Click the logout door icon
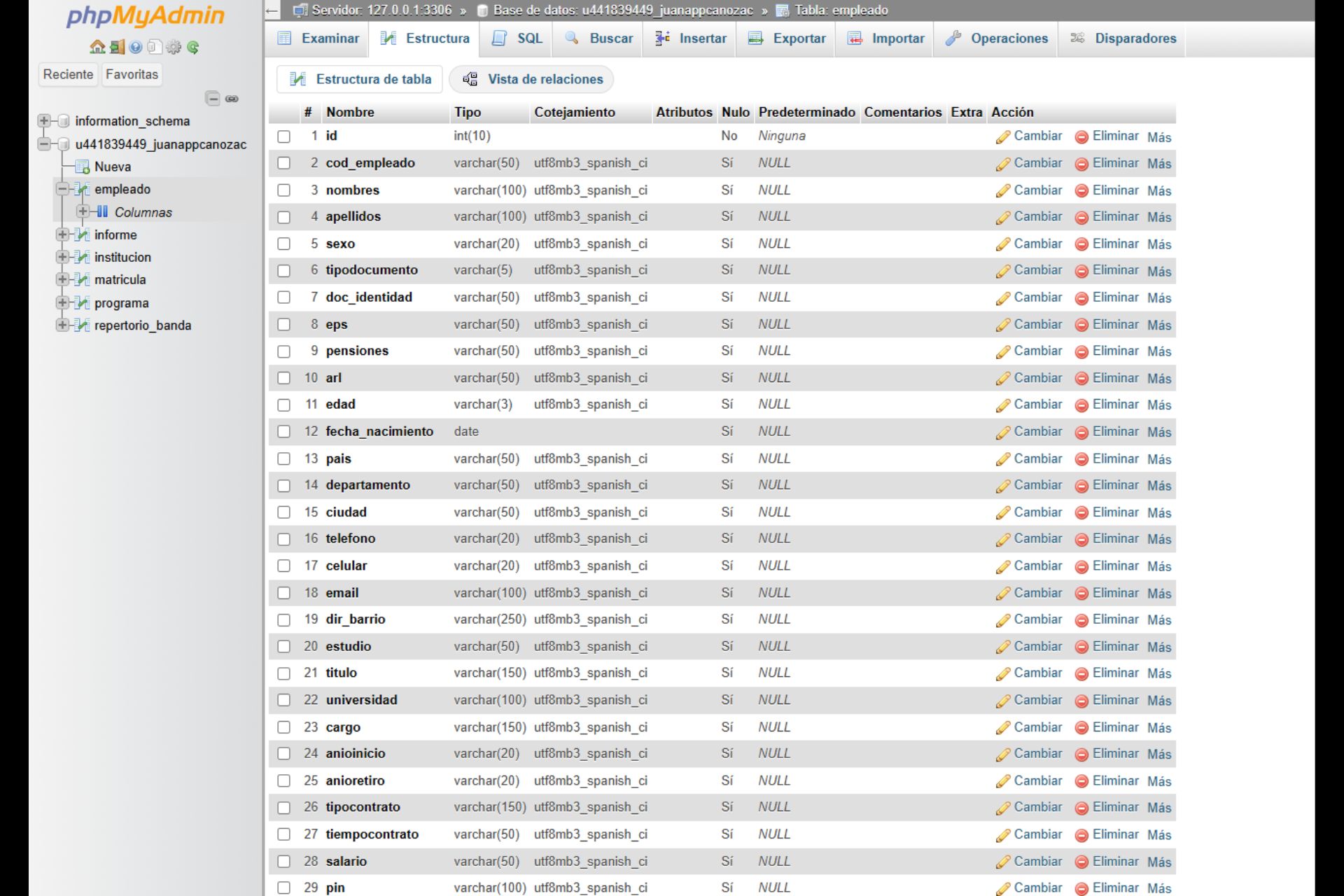This screenshot has height=896, width=1344. tap(117, 47)
